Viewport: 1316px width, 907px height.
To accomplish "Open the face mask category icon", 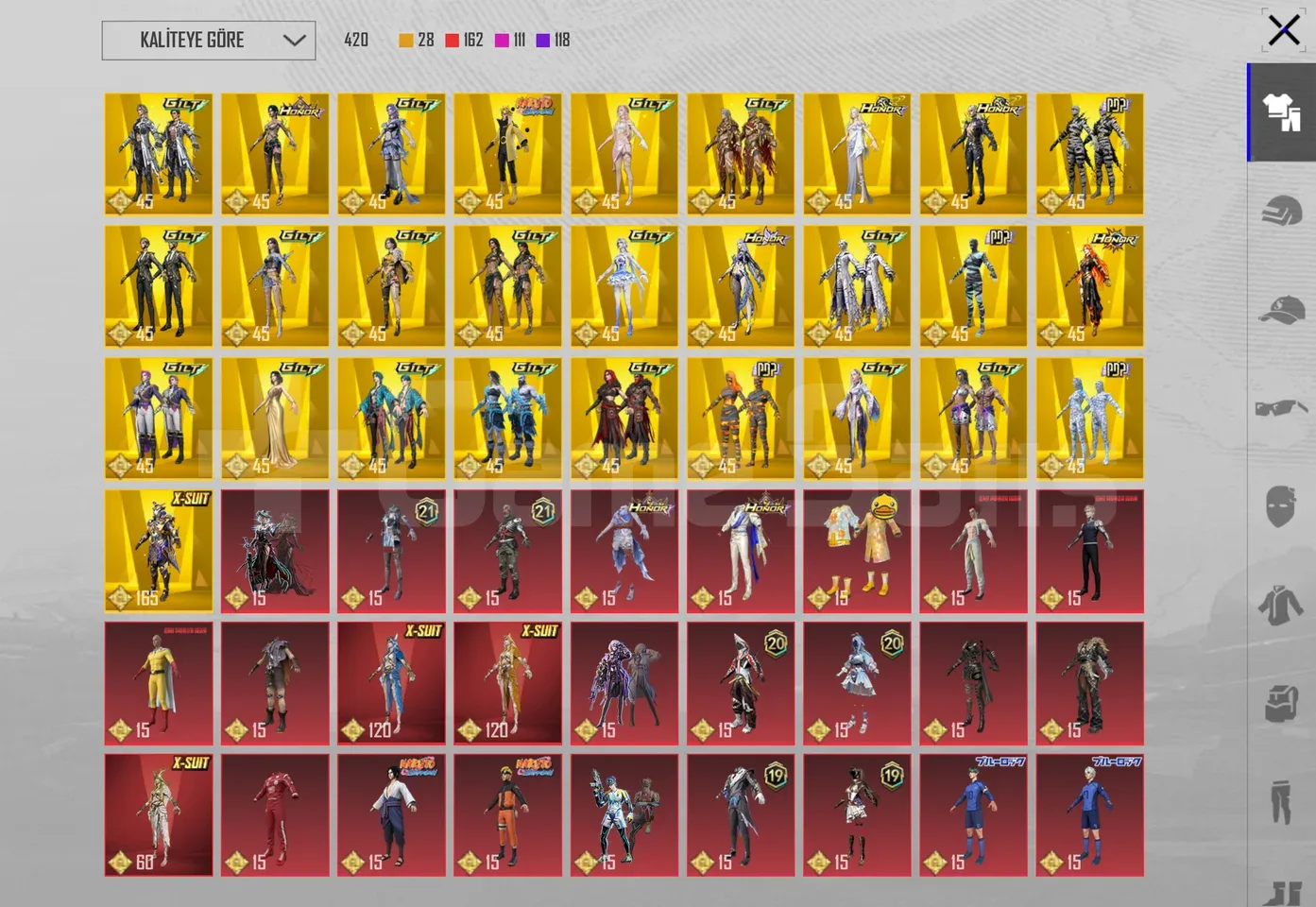I will pyautogui.click(x=1281, y=506).
